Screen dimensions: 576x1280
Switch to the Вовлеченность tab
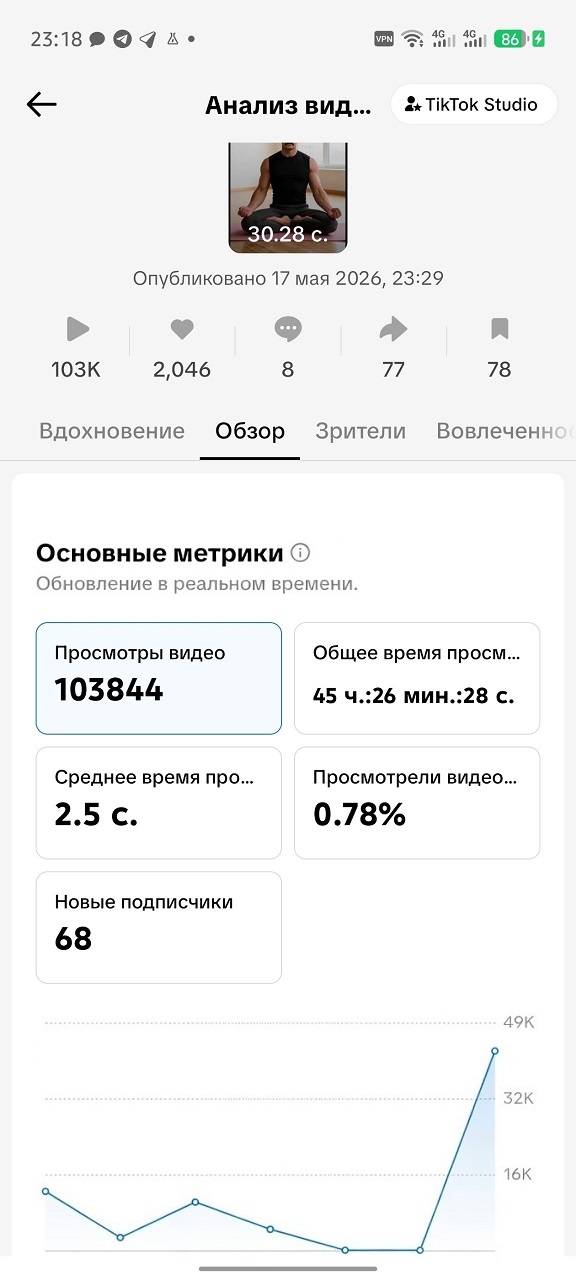(505, 431)
